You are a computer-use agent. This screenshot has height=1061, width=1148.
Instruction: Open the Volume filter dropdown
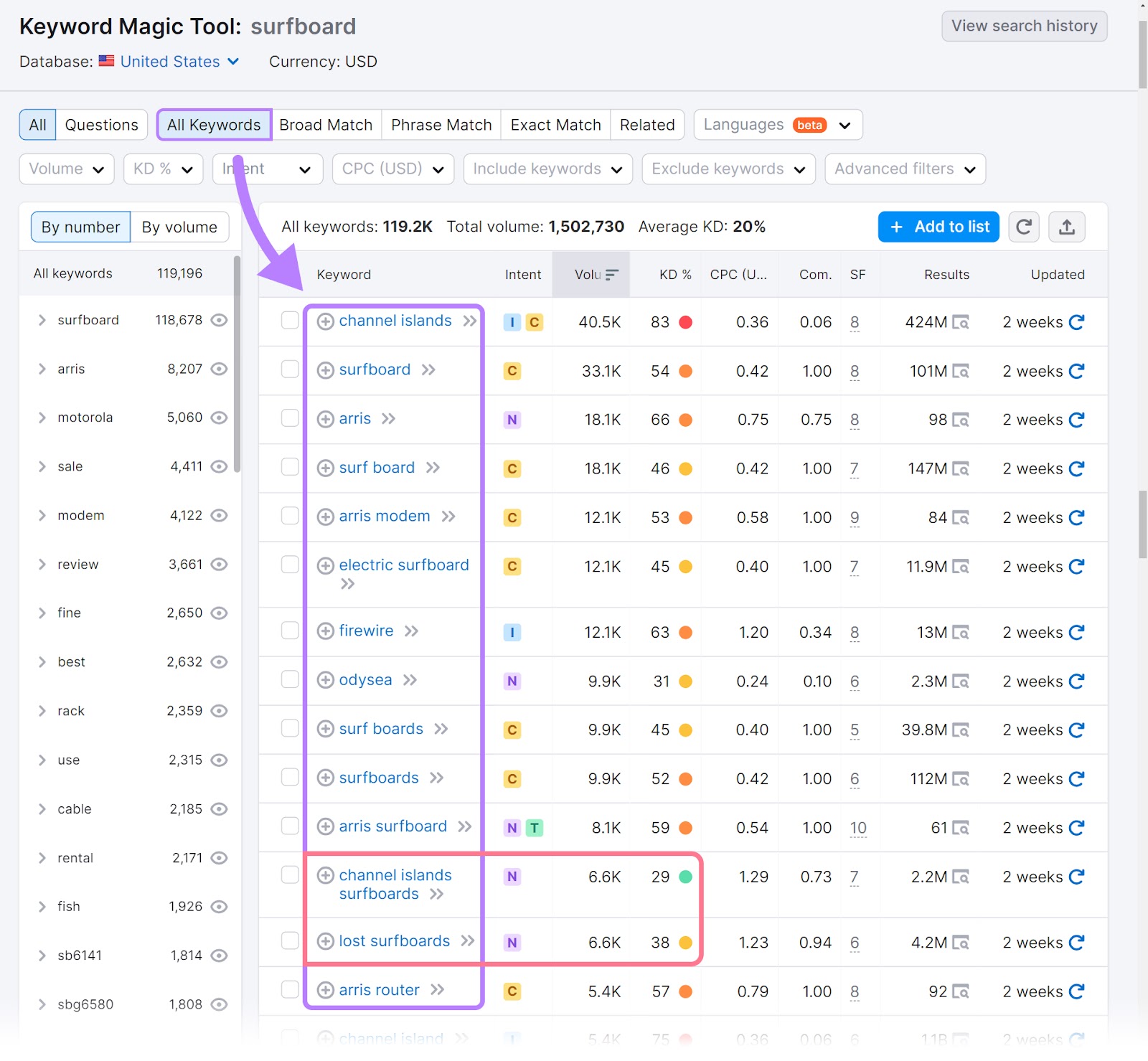[x=66, y=169]
